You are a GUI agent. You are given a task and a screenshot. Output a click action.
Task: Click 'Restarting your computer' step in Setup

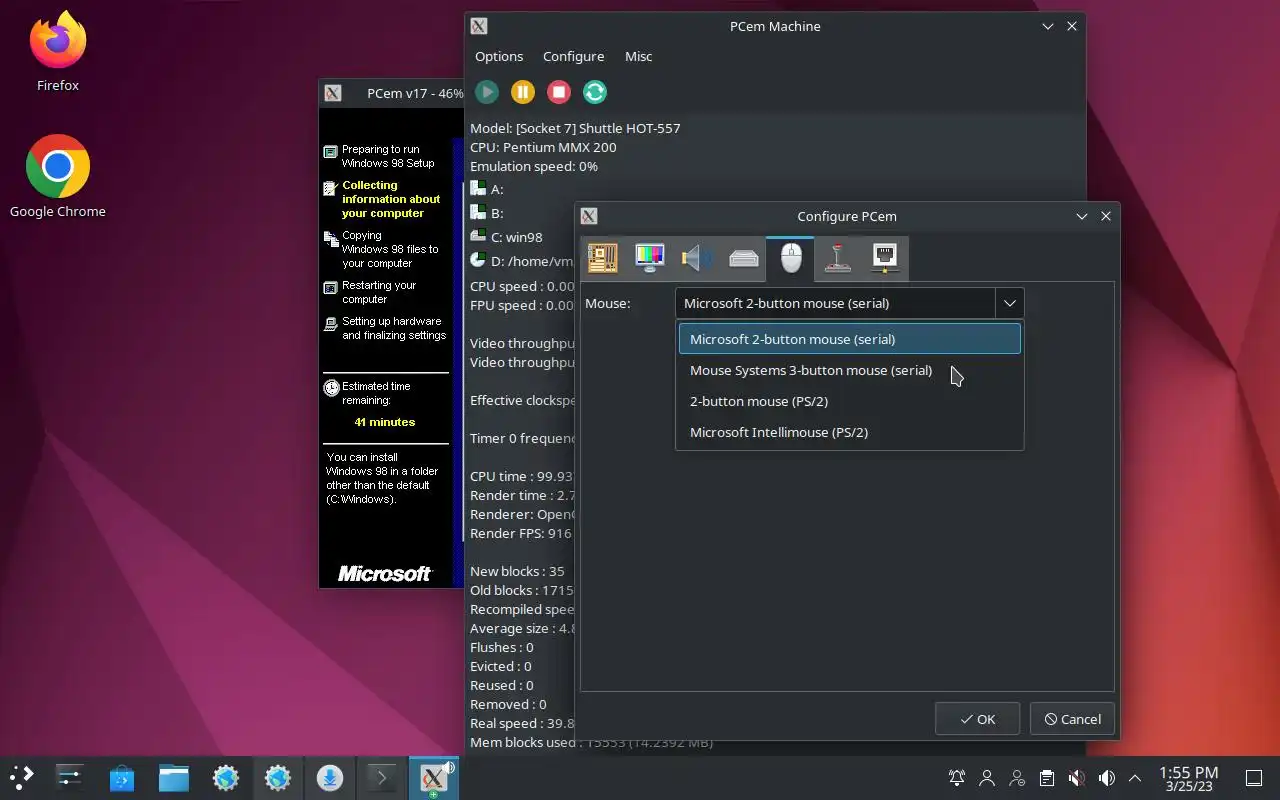[x=378, y=292]
